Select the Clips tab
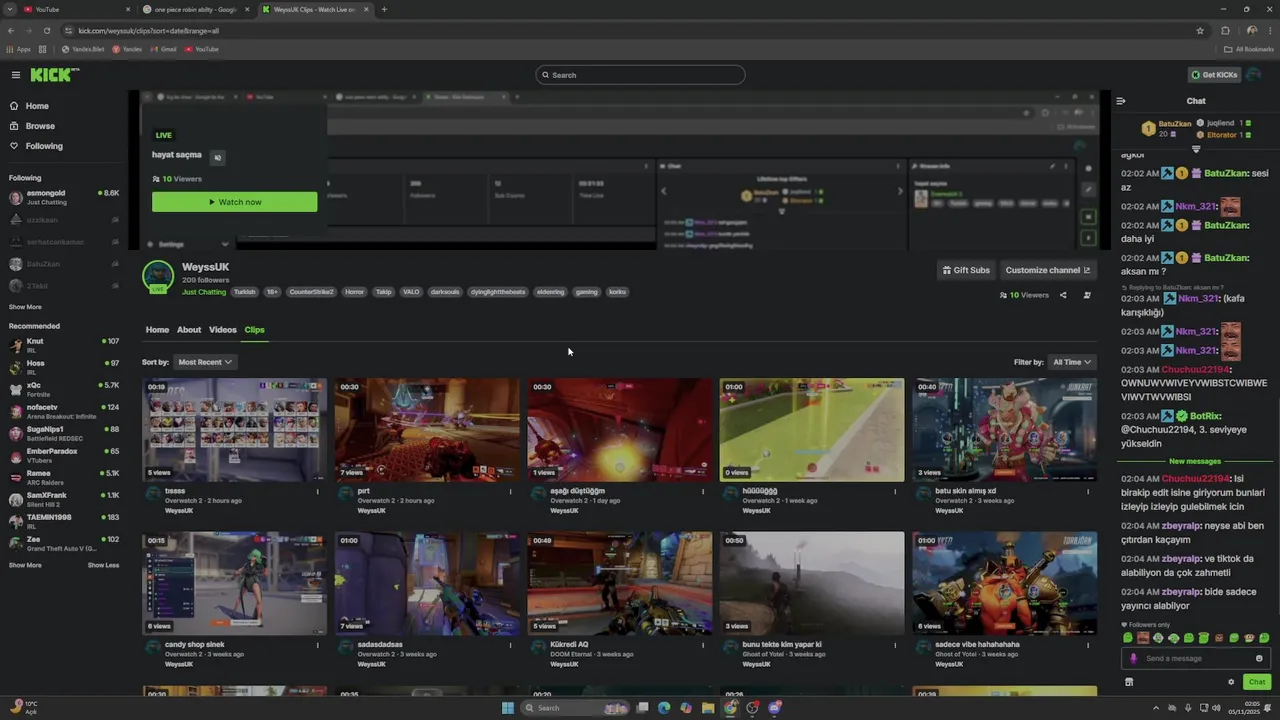Viewport: 1280px width, 720px height. 255,330
